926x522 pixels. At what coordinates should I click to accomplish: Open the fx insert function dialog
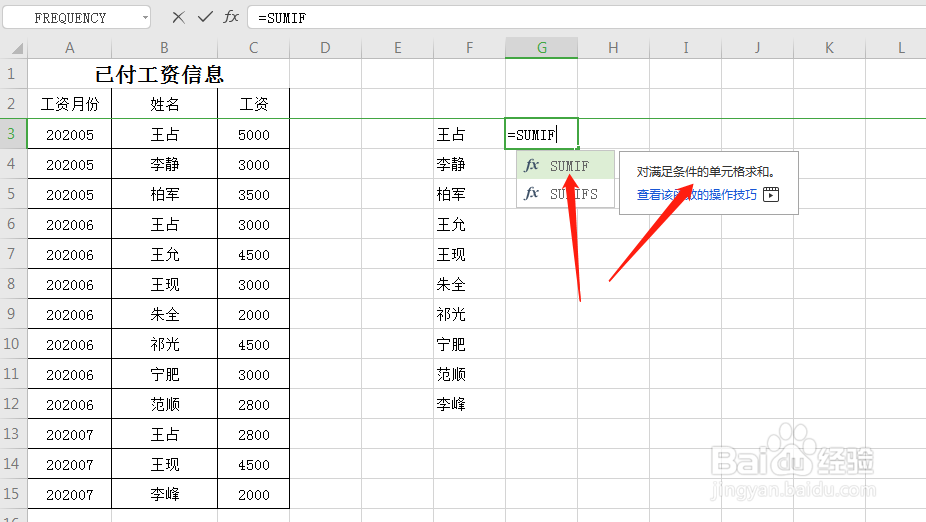click(x=231, y=17)
